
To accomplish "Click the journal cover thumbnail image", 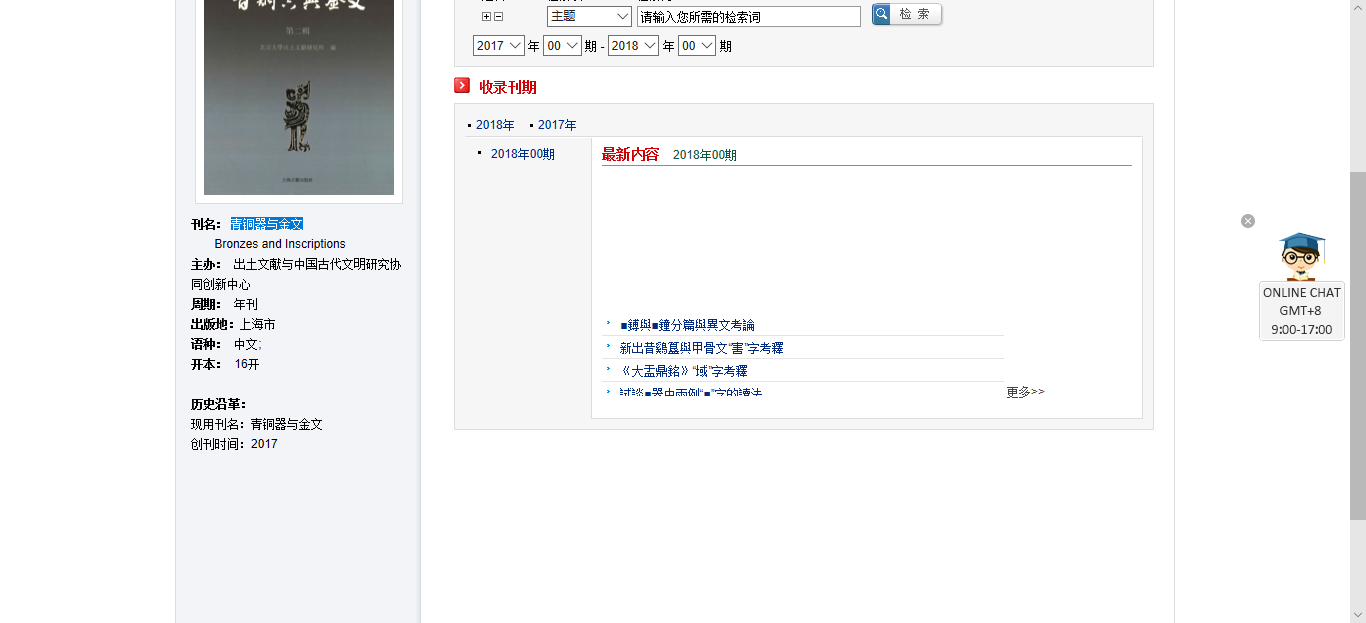I will pos(299,97).
